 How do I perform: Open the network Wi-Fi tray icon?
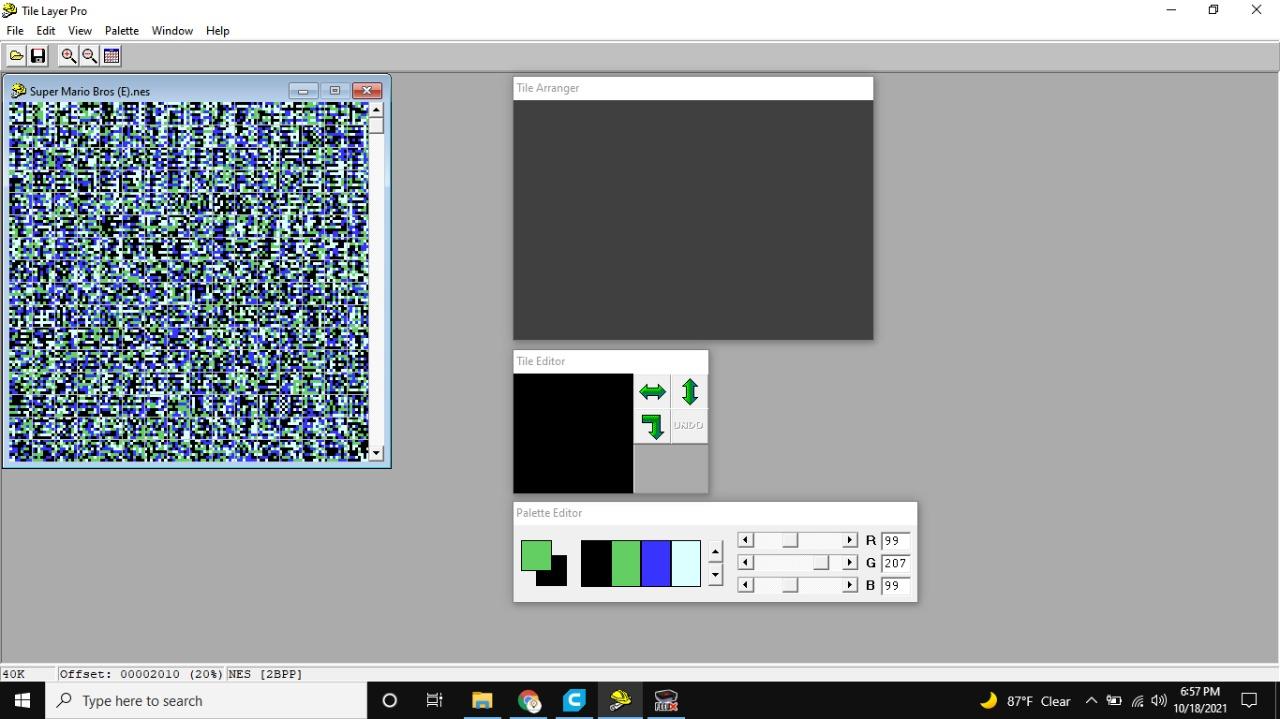pyautogui.click(x=1137, y=700)
